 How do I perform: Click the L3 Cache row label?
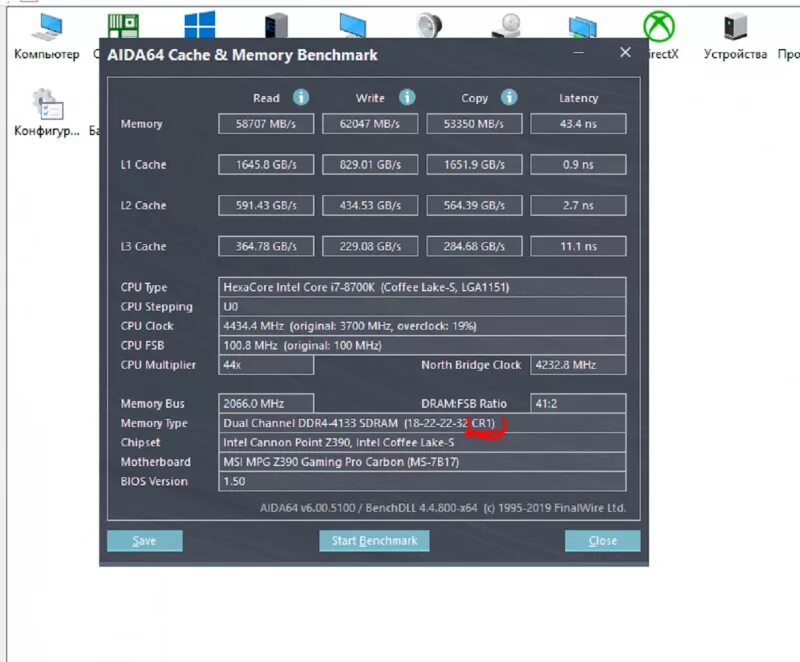pyautogui.click(x=143, y=246)
